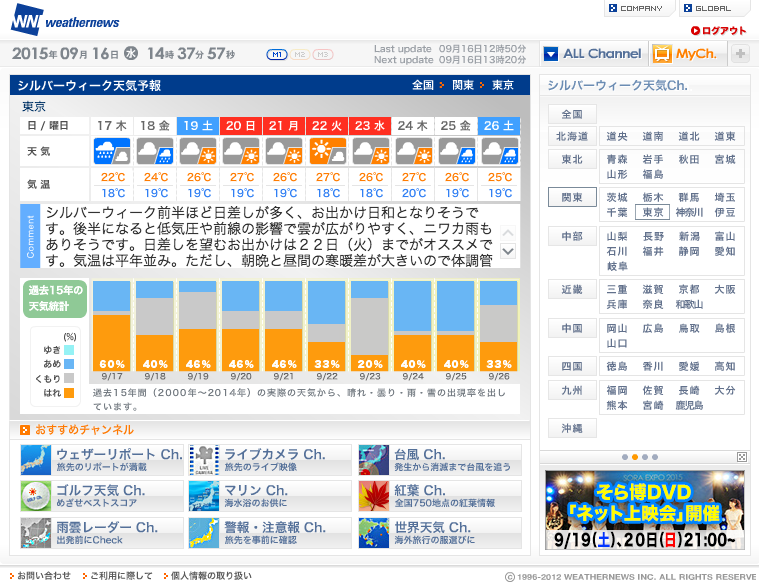This screenshot has width=759, height=584.
Task: Open the 雨雲レーダー Ch. radar icon
Action: pos(36,533)
